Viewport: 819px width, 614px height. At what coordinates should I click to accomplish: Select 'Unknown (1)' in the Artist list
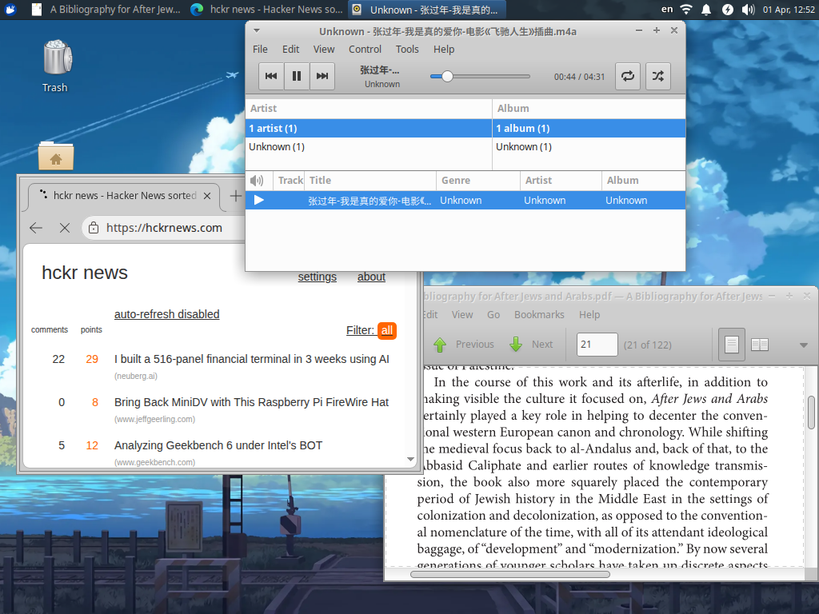tap(368, 147)
